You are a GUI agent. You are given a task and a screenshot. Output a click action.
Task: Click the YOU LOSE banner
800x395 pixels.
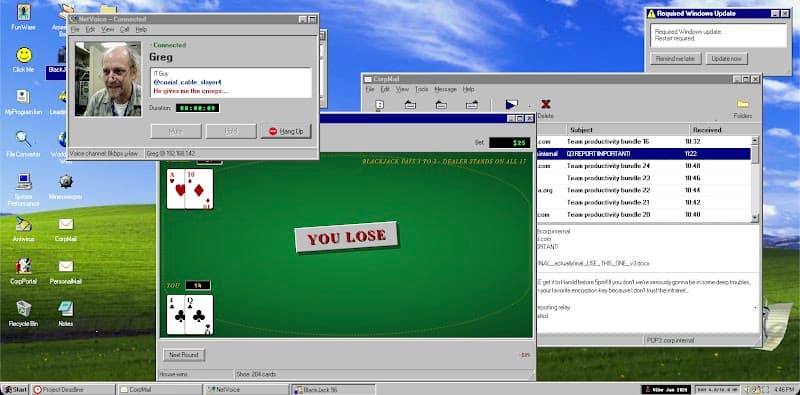[x=346, y=236]
